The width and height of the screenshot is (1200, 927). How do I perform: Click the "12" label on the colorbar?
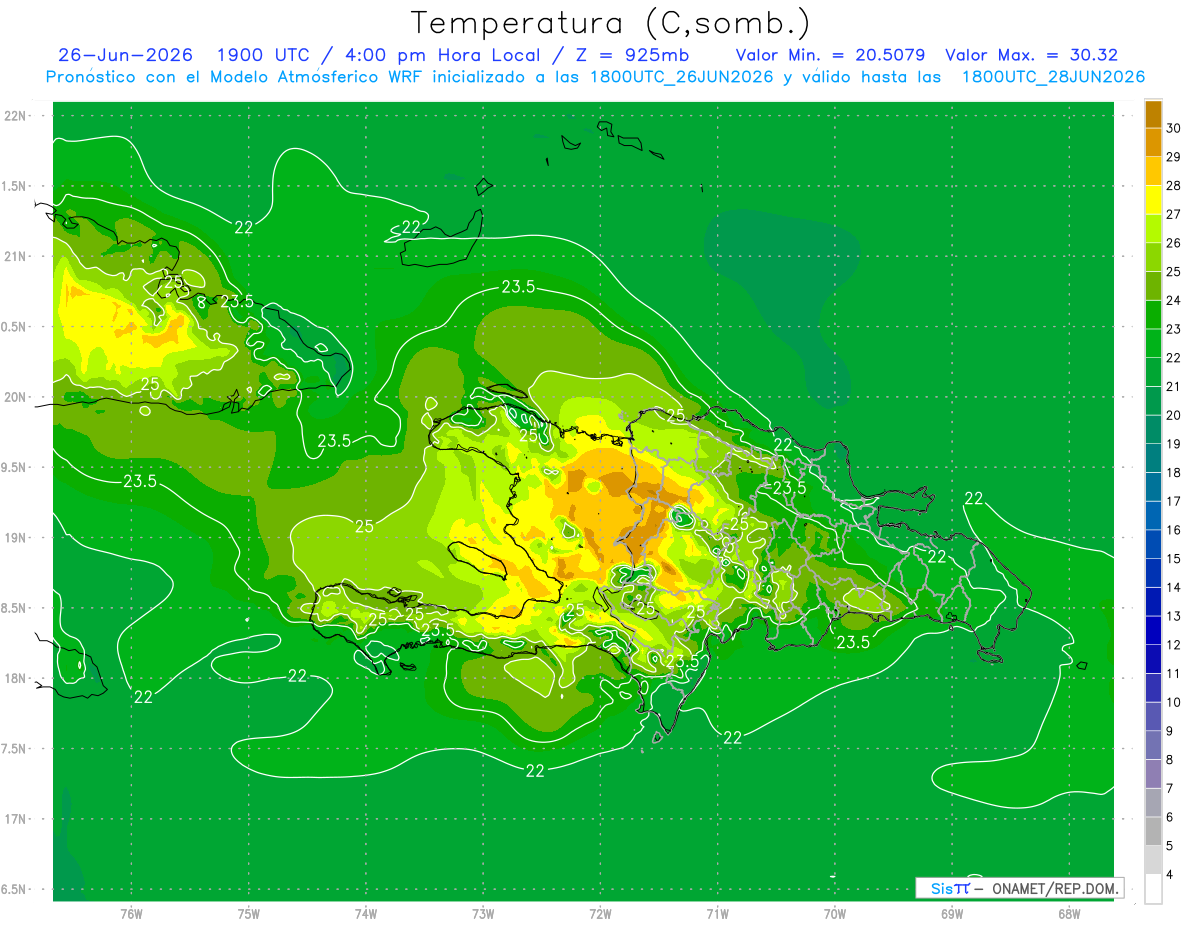[1174, 645]
